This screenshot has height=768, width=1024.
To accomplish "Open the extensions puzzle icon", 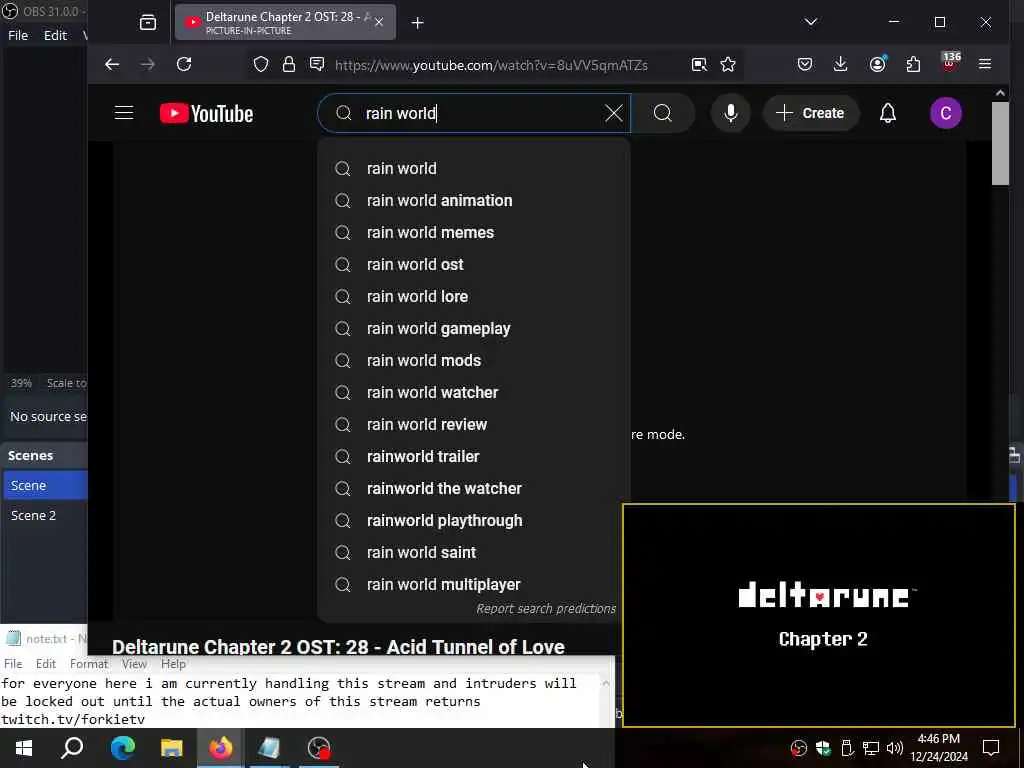I will (913, 64).
